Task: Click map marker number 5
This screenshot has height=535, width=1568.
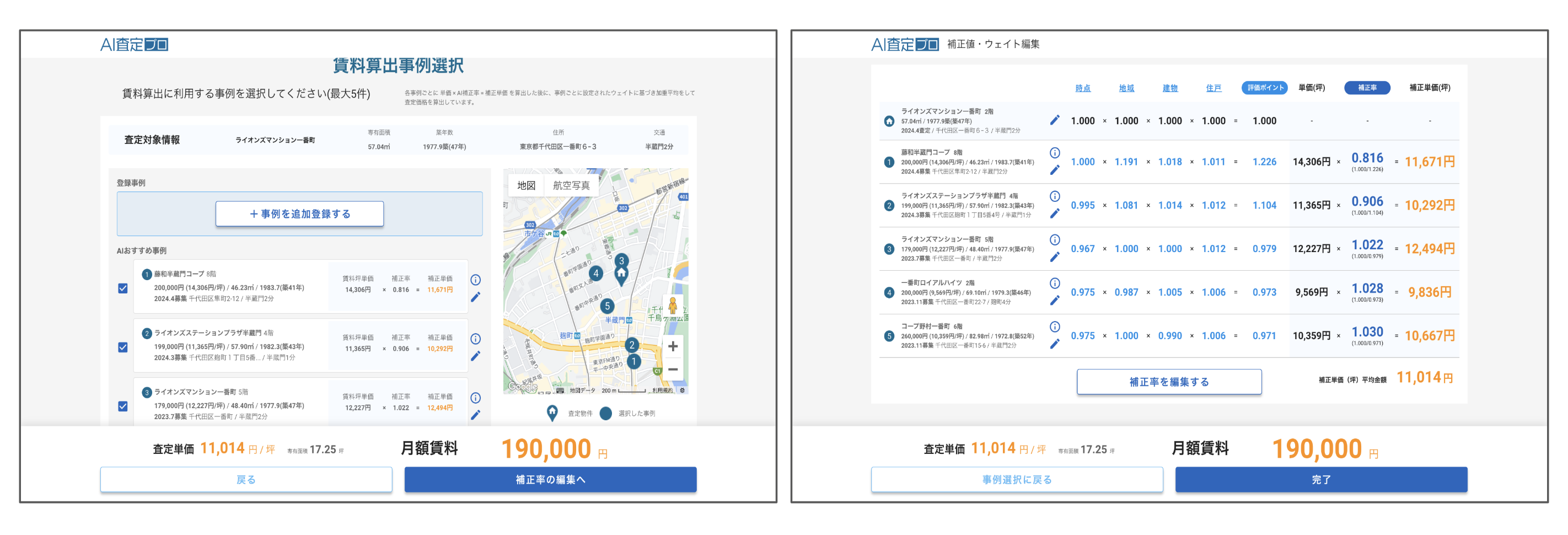Action: [606, 306]
